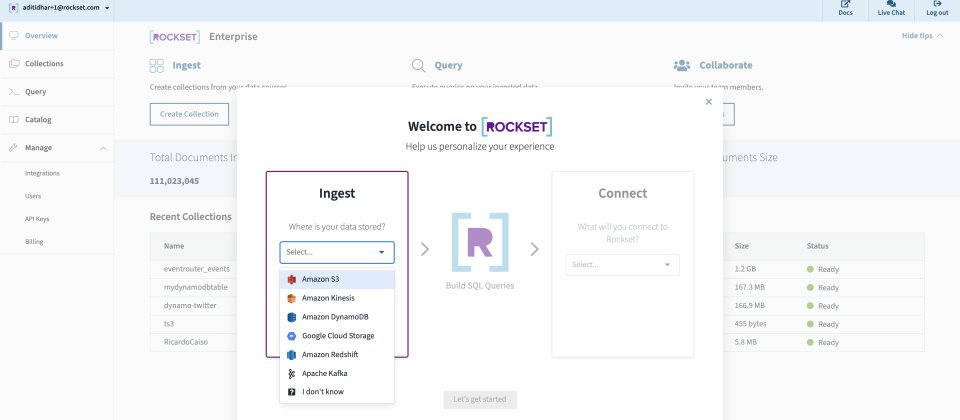Click the Overview monitor icon in sidebar
This screenshot has width=960, height=420.
(x=13, y=36)
